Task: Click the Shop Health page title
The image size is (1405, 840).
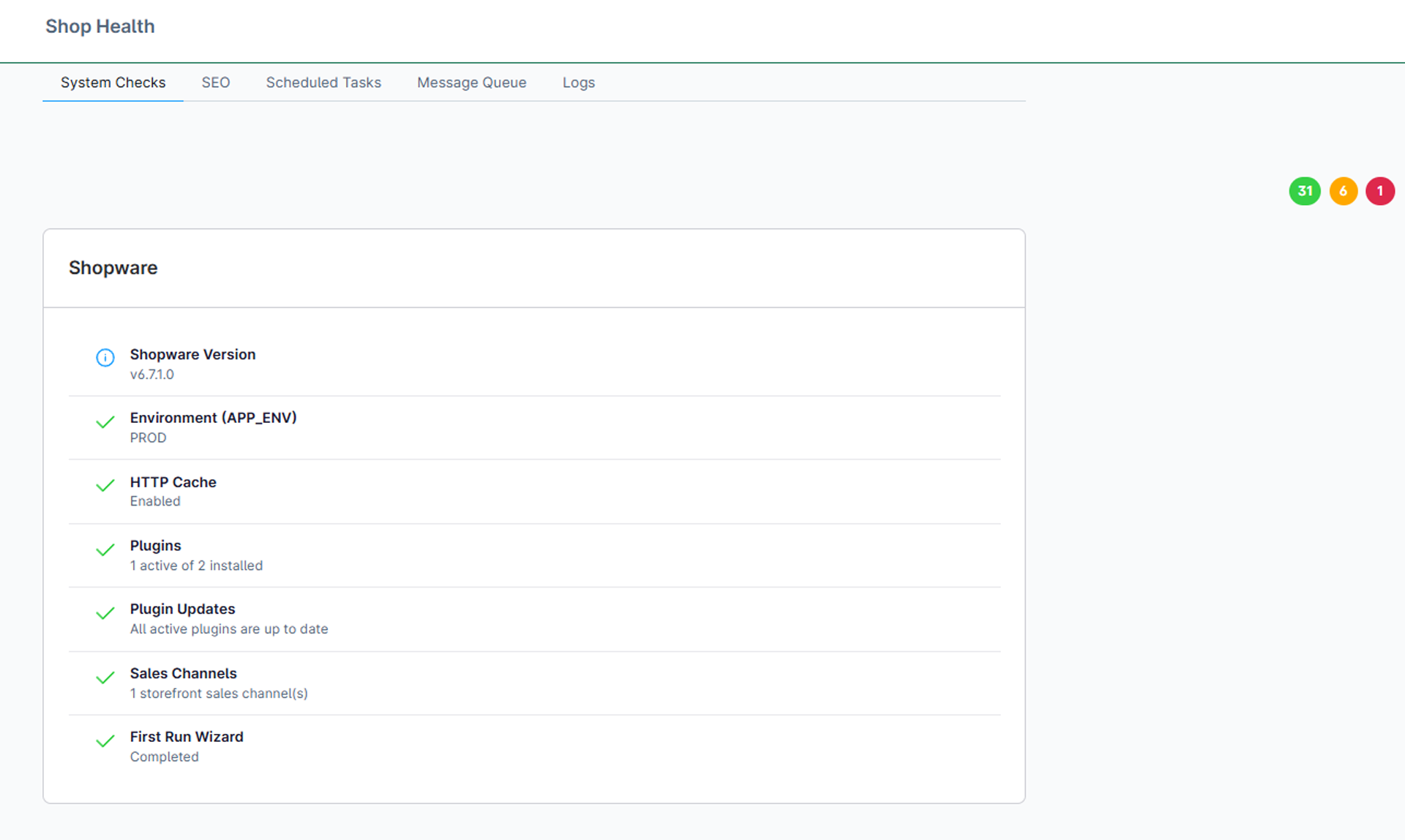Action: click(100, 26)
